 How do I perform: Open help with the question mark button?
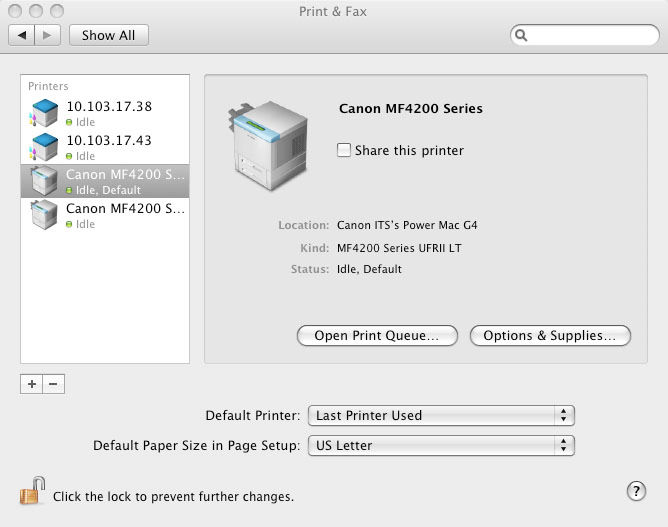click(x=636, y=491)
